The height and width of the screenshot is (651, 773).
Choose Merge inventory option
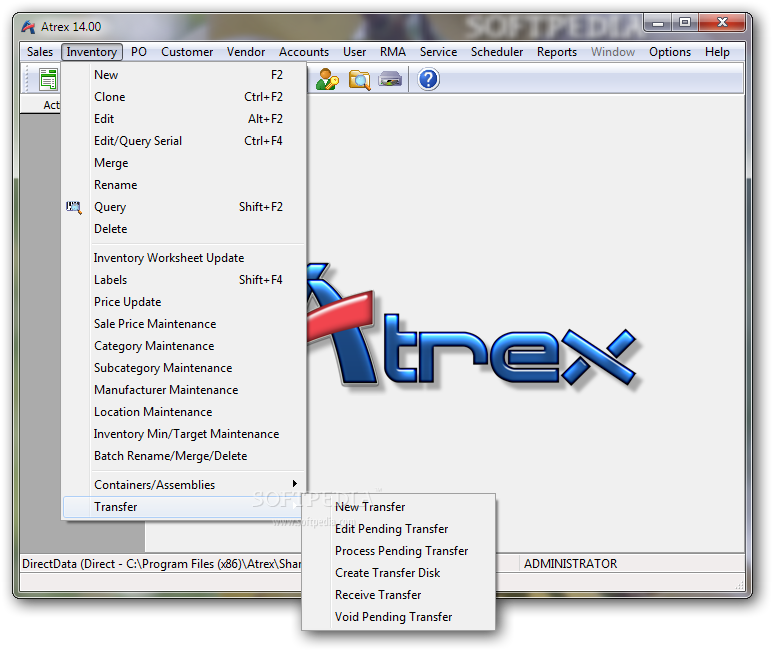tap(183, 163)
